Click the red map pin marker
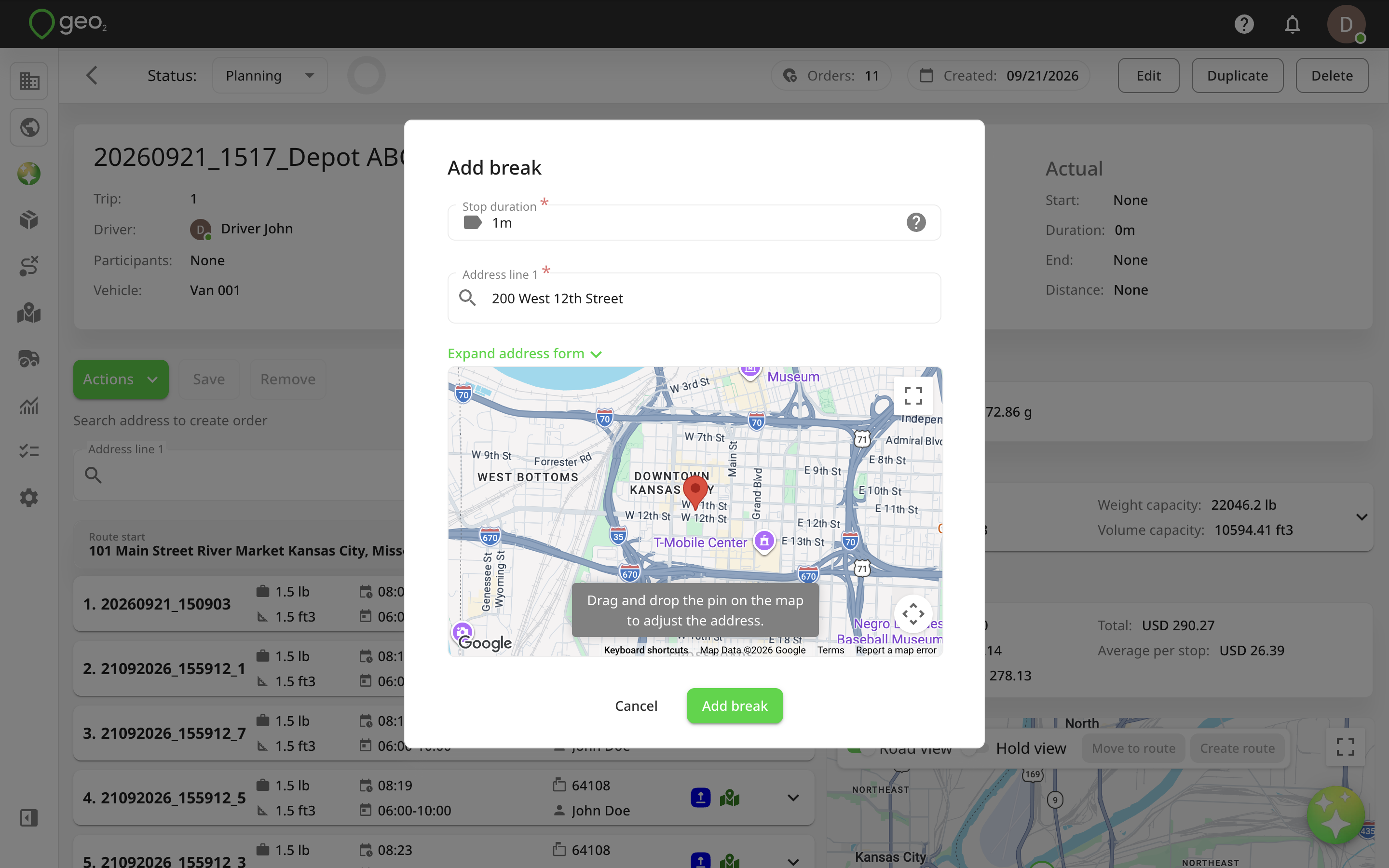Viewport: 1389px width, 868px height. click(x=694, y=492)
